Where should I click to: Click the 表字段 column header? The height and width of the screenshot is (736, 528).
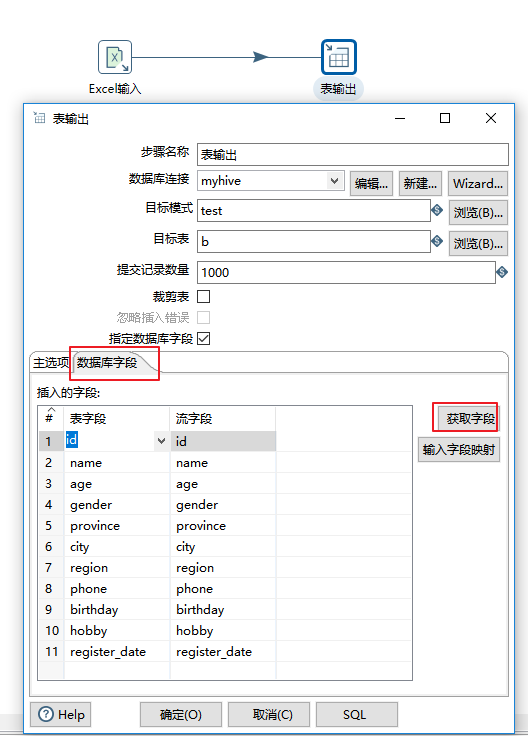click(116, 418)
